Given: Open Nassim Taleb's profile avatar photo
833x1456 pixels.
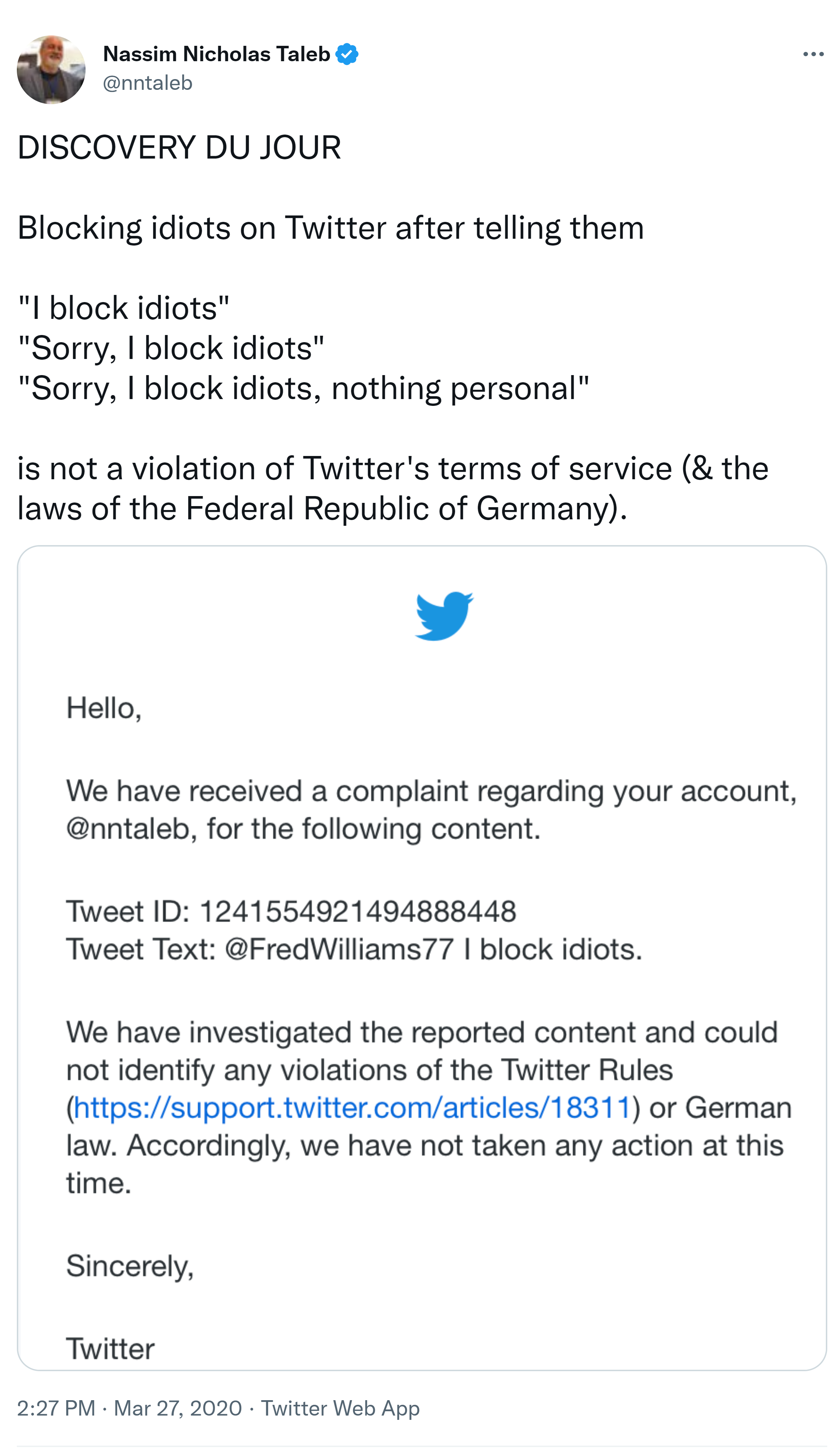Looking at the screenshot, I should point(52,70).
